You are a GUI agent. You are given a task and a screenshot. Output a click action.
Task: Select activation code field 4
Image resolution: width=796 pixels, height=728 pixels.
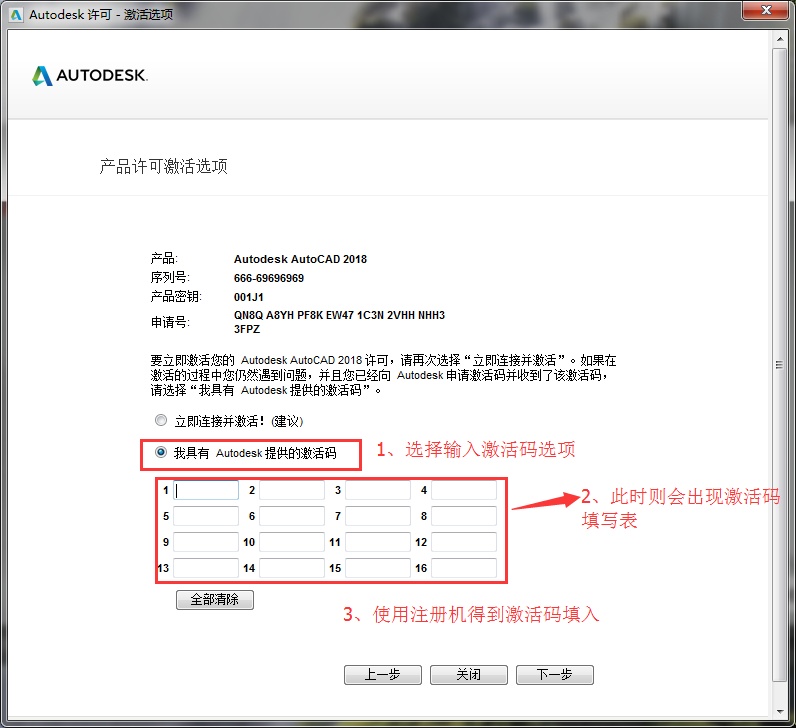click(x=464, y=490)
